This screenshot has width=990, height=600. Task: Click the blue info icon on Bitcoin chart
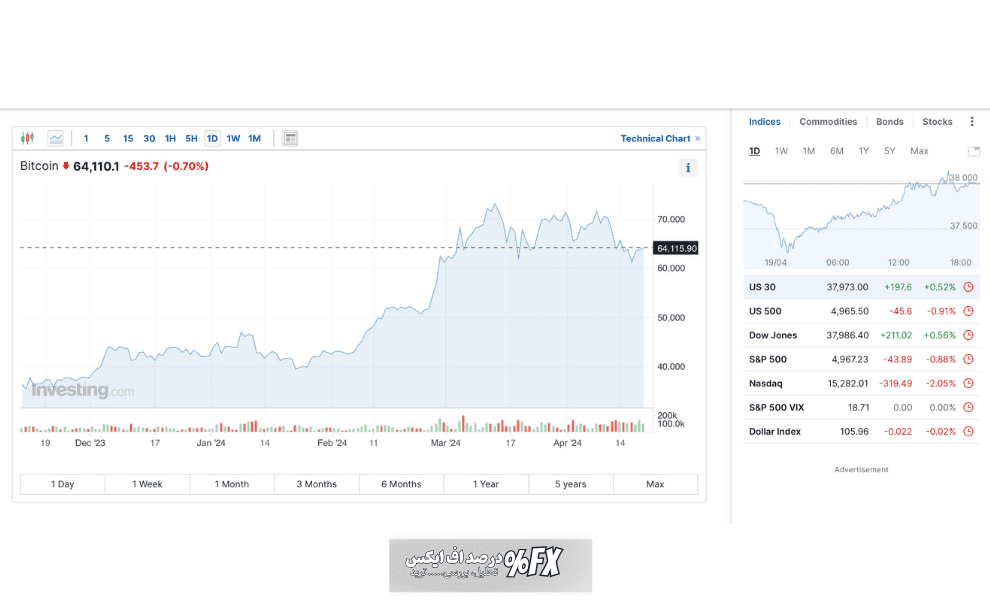point(688,168)
